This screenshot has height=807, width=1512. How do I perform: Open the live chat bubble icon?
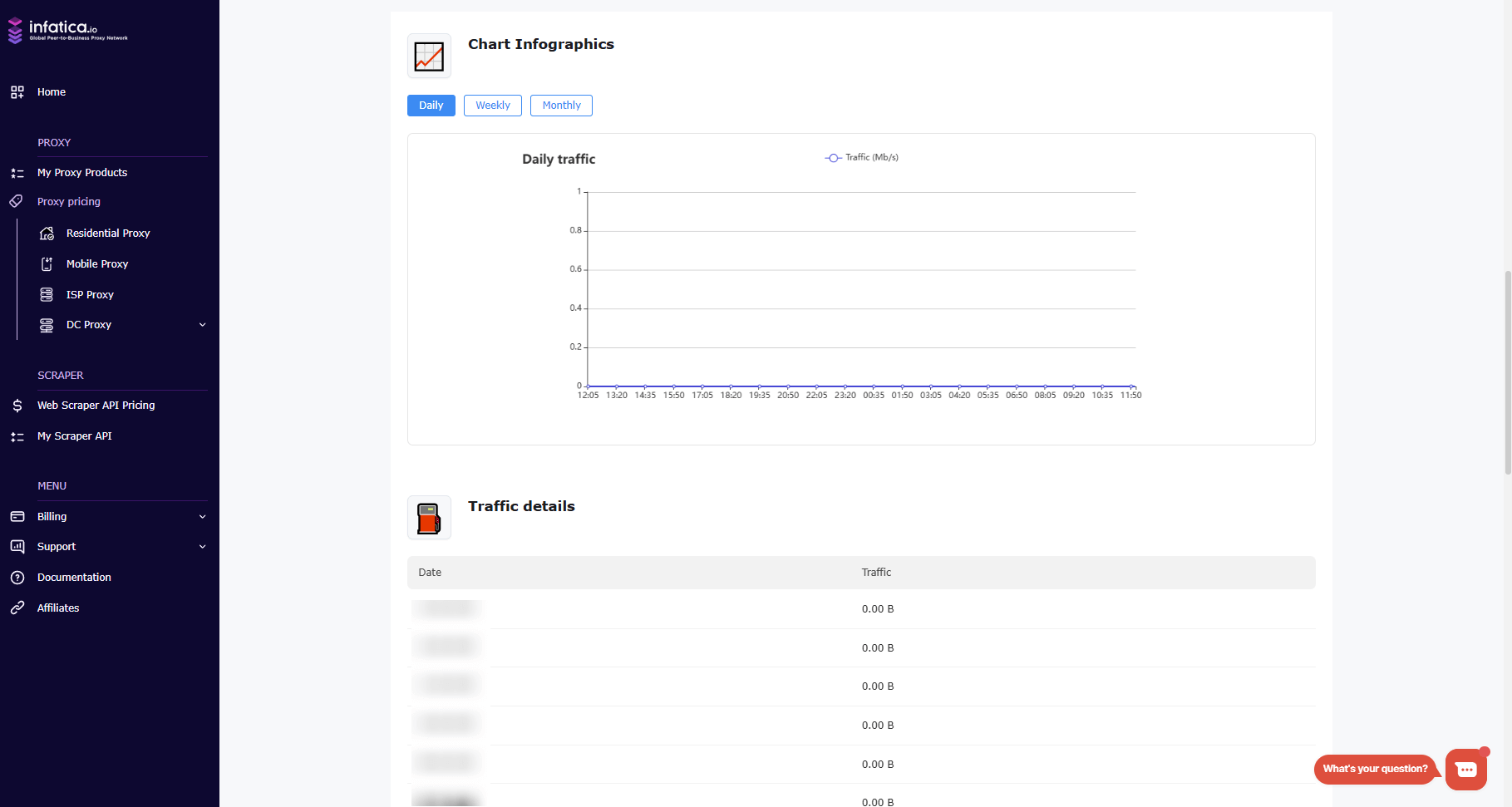1466,770
